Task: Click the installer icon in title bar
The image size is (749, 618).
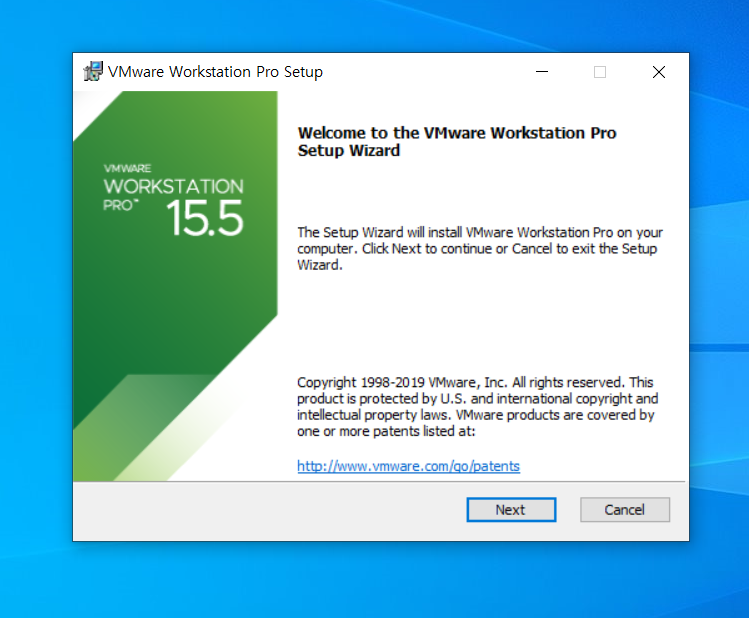Action: [93, 72]
